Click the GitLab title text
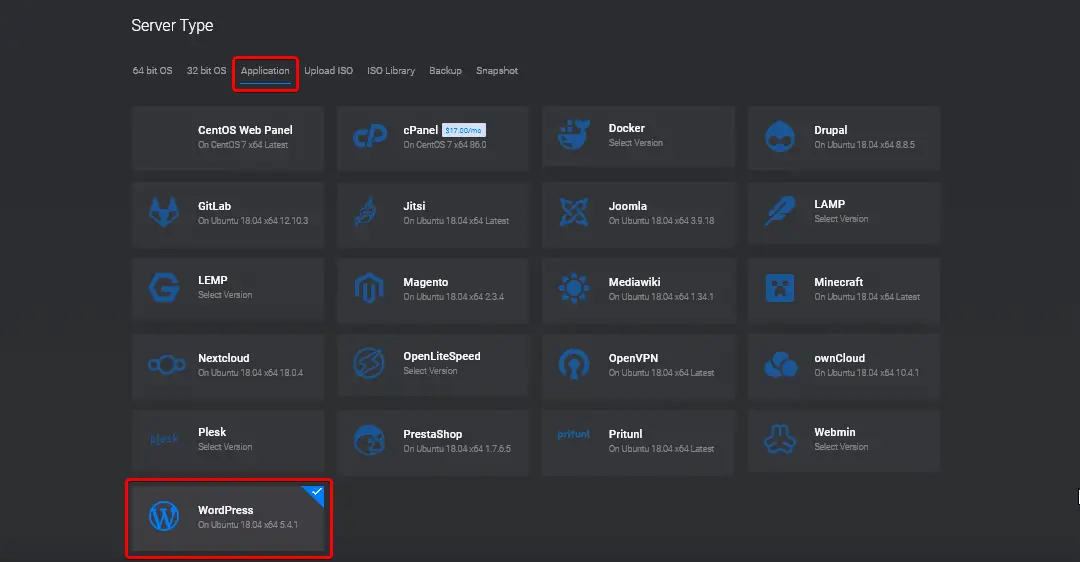Viewport: 1080px width, 562px height. [x=214, y=206]
